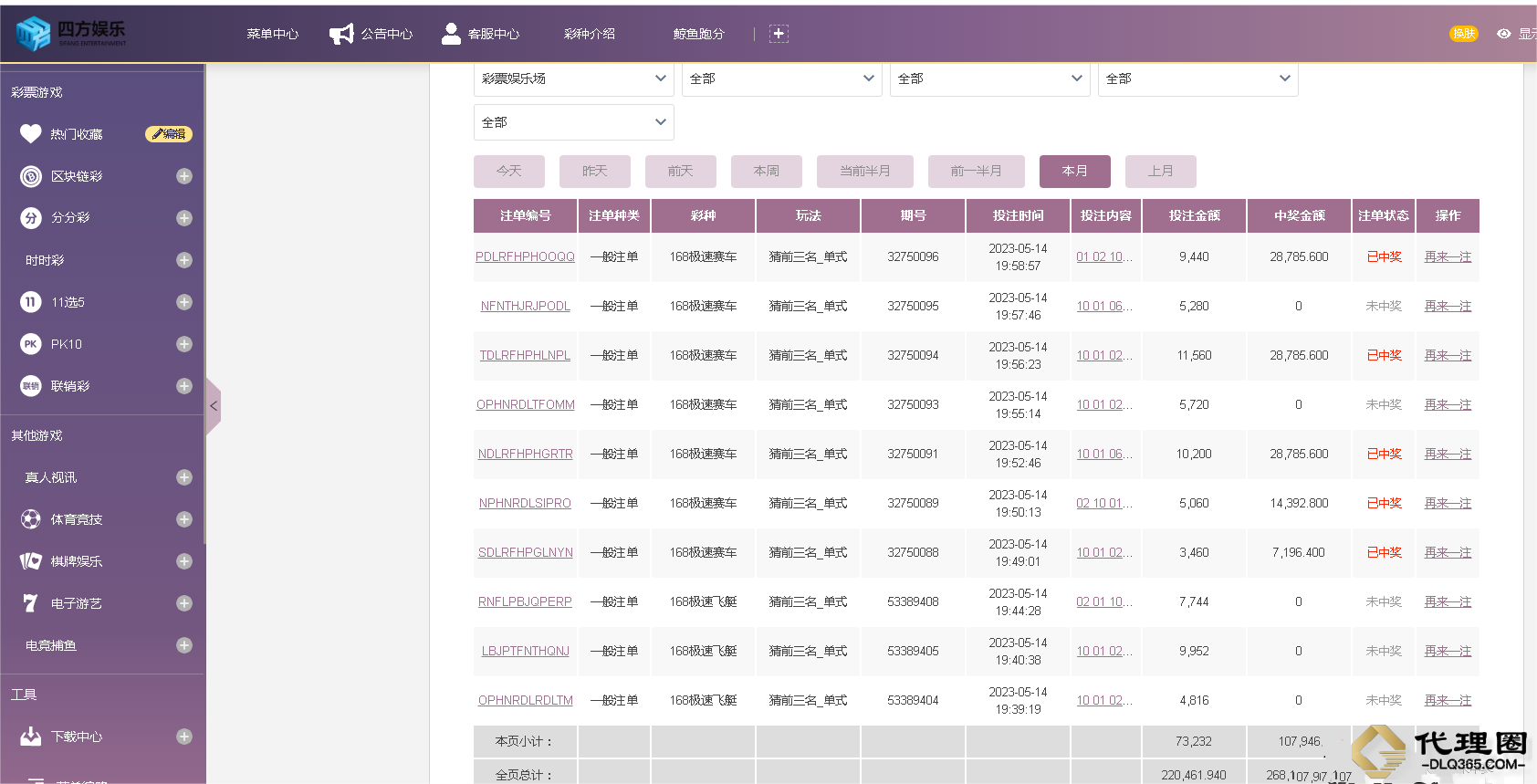Click the 11选5 round icon
Image resolution: width=1537 pixels, height=784 pixels.
tap(31, 302)
